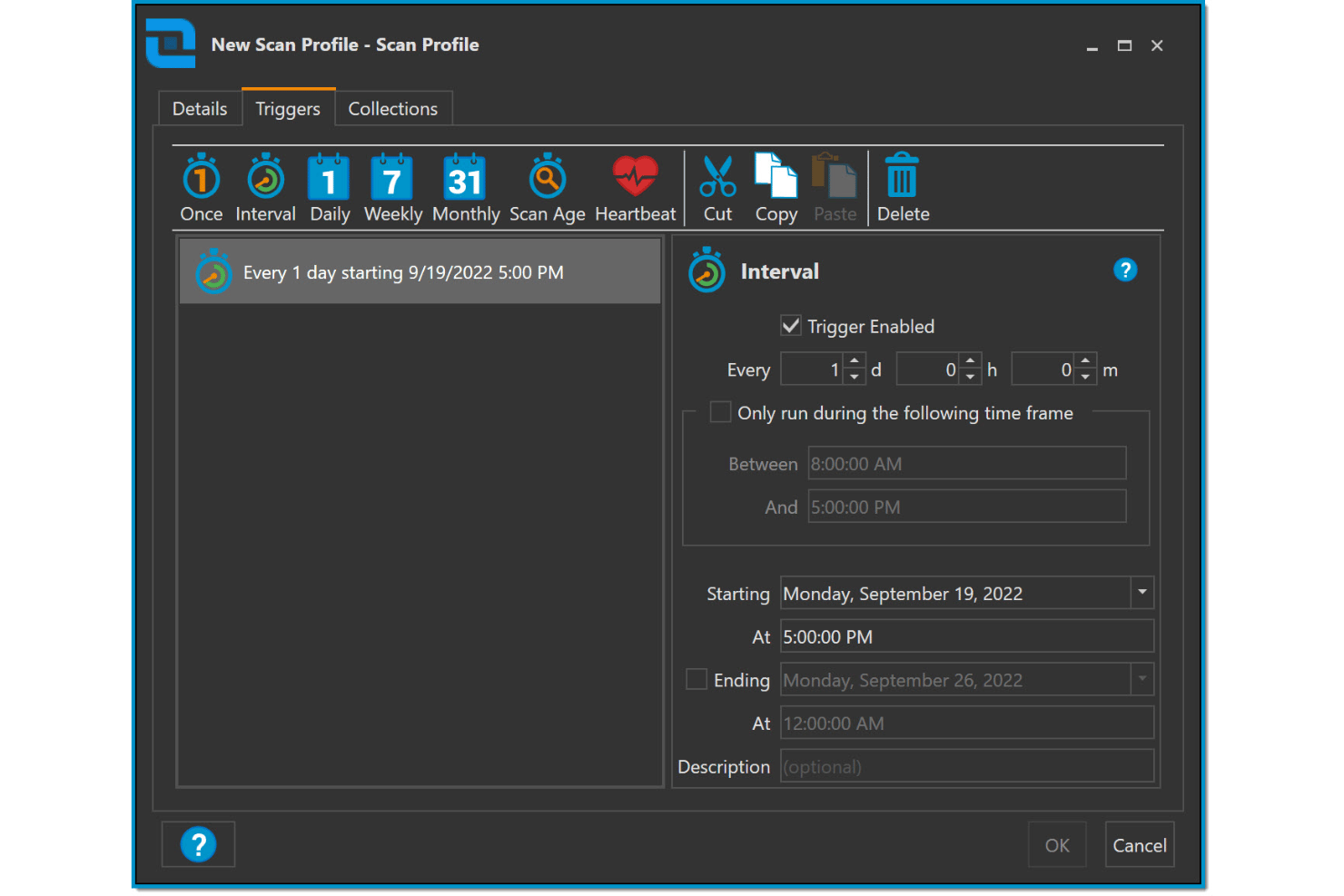This screenshot has height=896, width=1344.
Task: Maximize the Scan Profile window
Action: point(1124,45)
